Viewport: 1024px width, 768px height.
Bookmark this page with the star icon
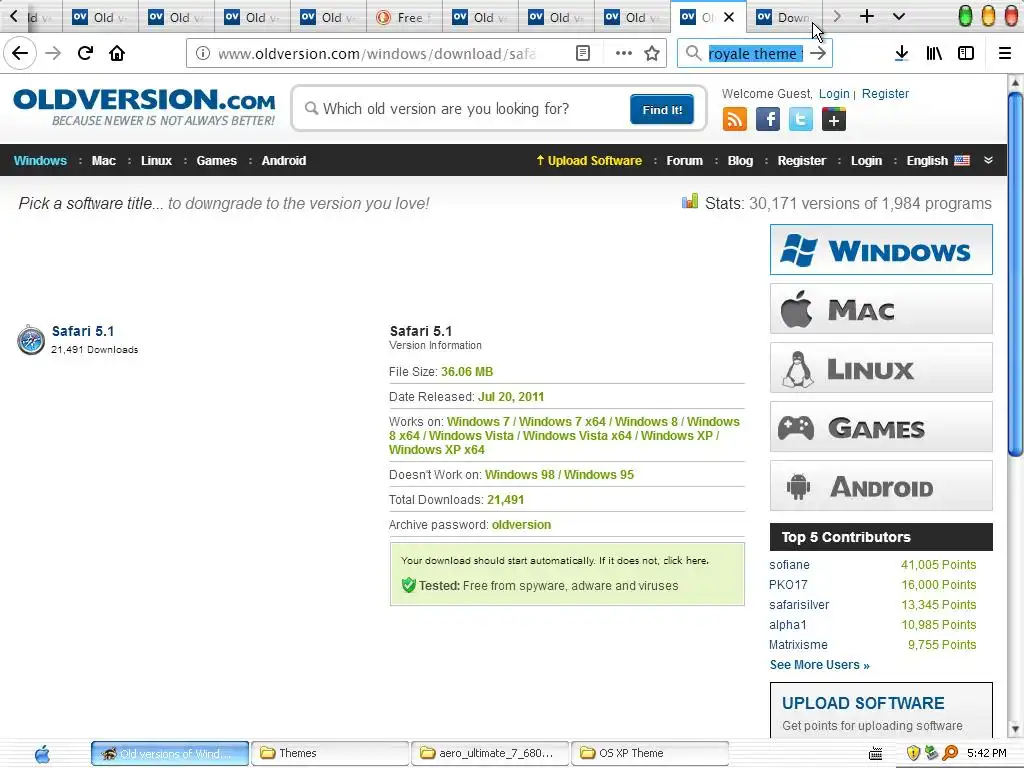coord(652,54)
